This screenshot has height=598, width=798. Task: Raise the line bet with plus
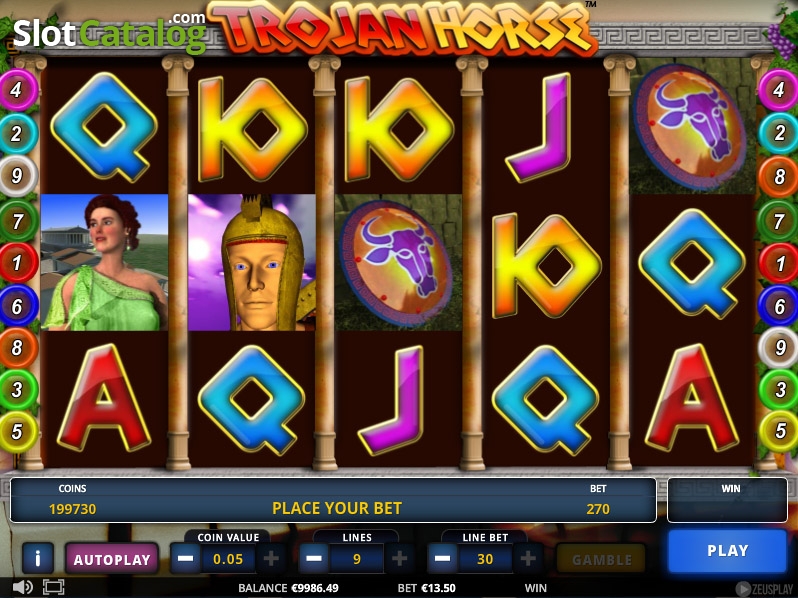click(528, 559)
